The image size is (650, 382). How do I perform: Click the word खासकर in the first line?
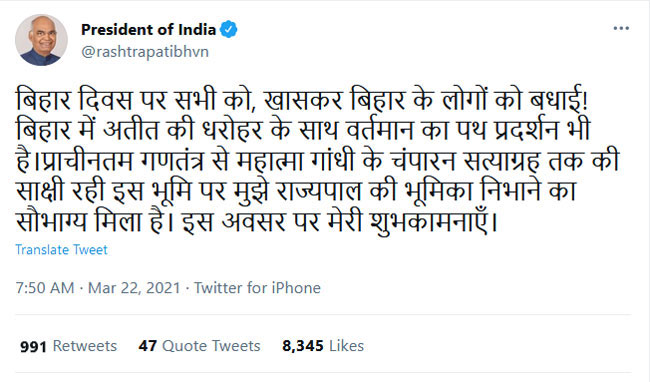tap(303, 99)
